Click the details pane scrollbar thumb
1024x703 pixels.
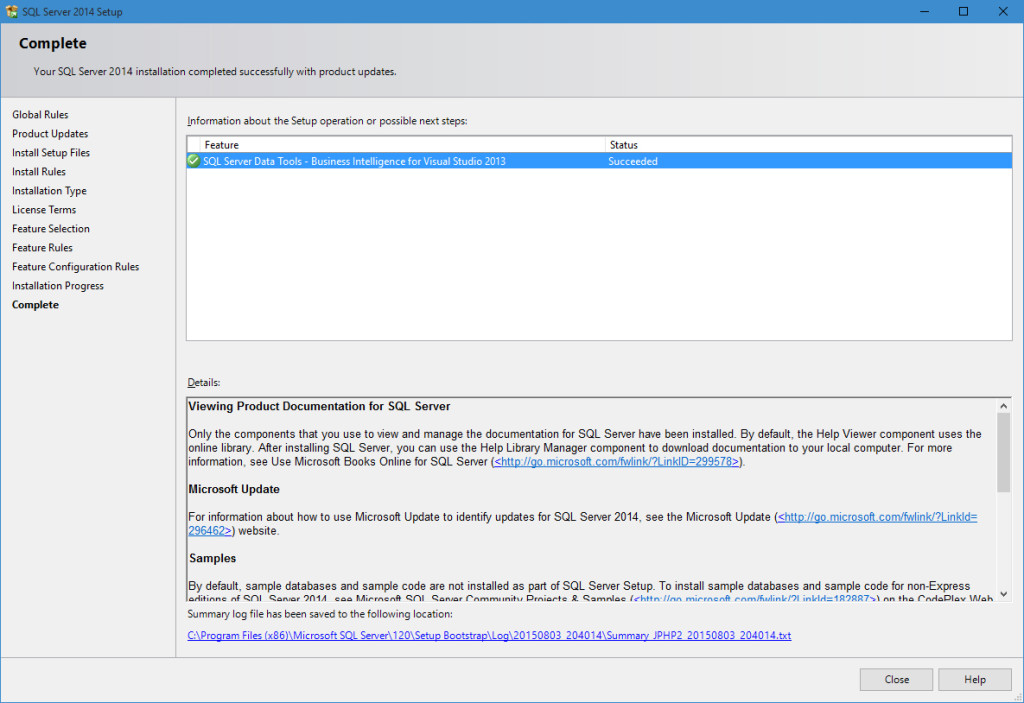coord(1003,453)
